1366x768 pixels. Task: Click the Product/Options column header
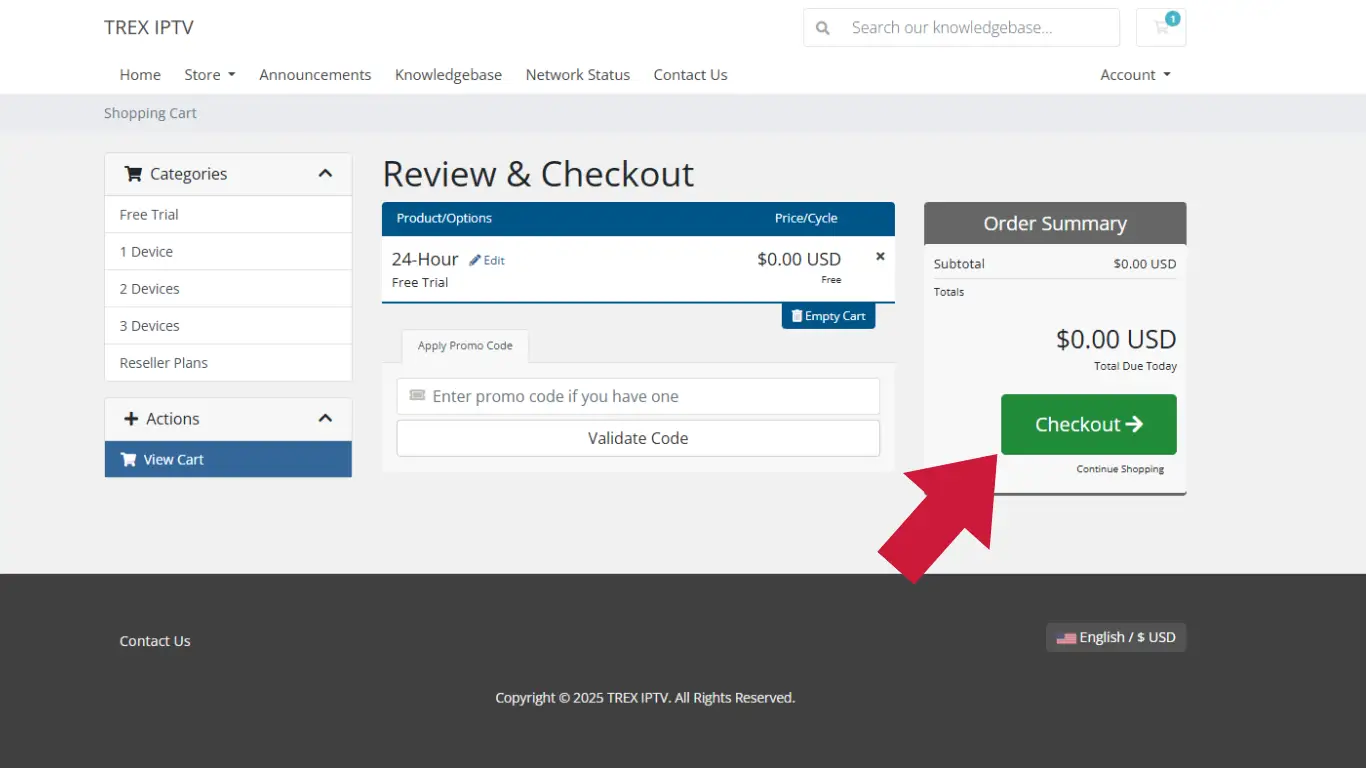444,218
